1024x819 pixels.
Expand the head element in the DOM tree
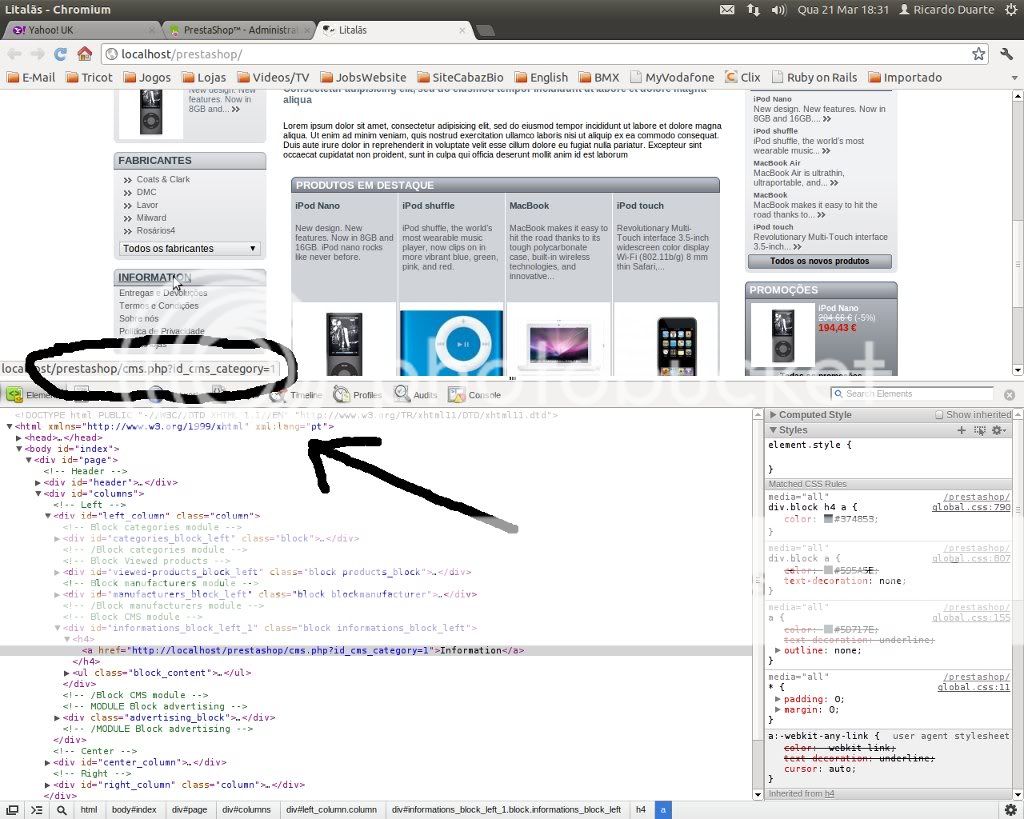click(x=20, y=438)
